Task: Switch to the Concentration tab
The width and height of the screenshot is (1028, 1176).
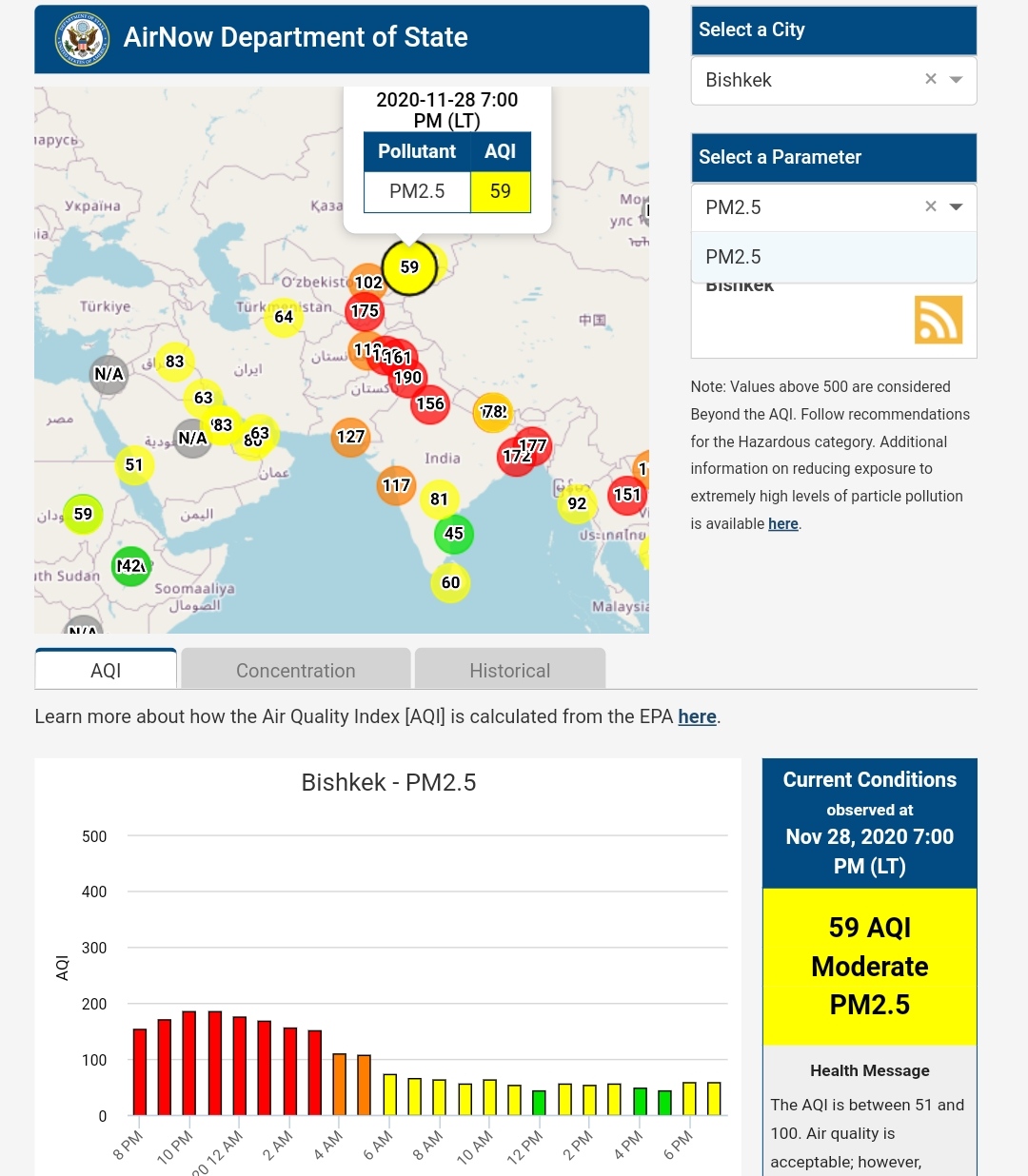Action: (x=295, y=670)
